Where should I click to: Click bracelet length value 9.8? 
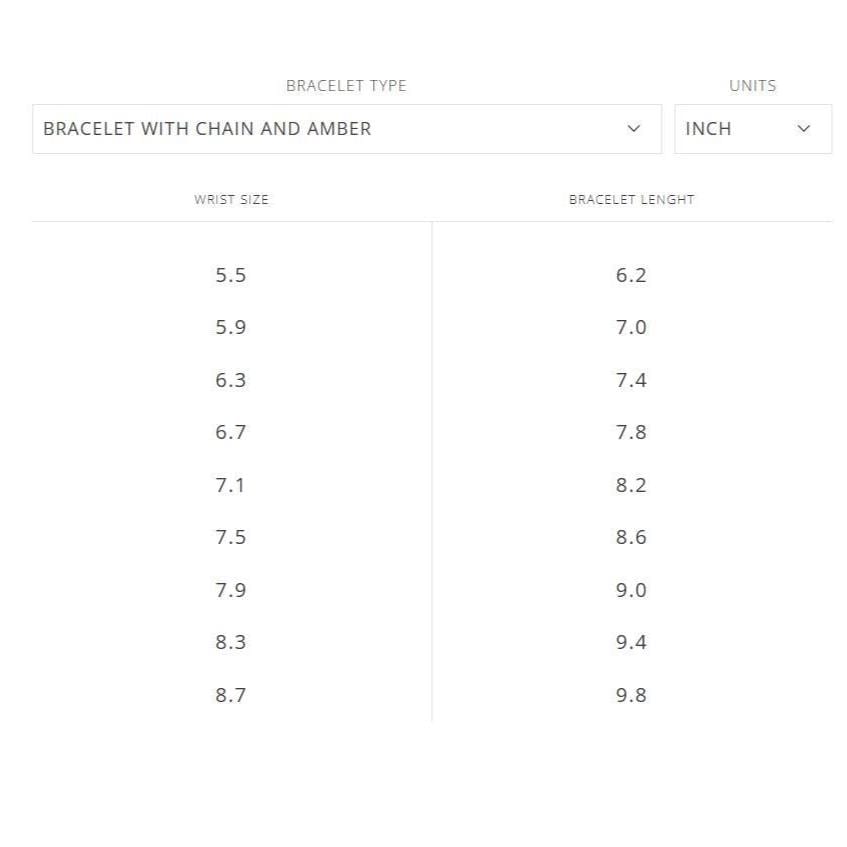[631, 695]
